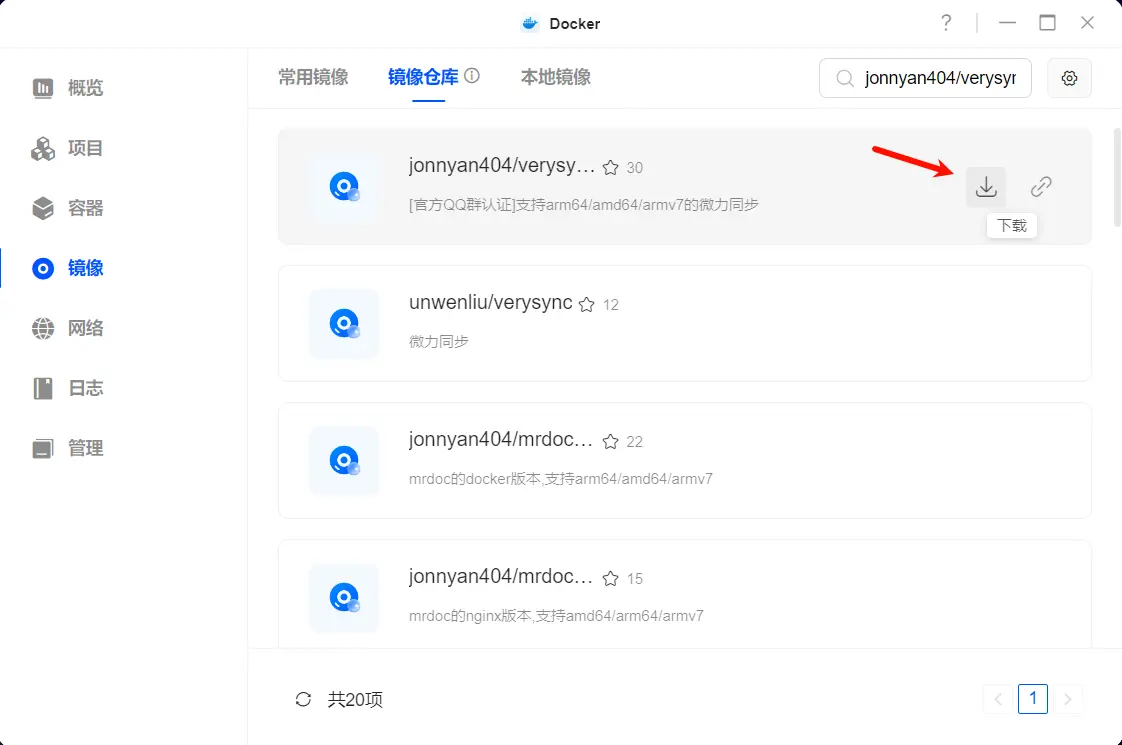Star icon of unwenliu/verysync

[586, 305]
